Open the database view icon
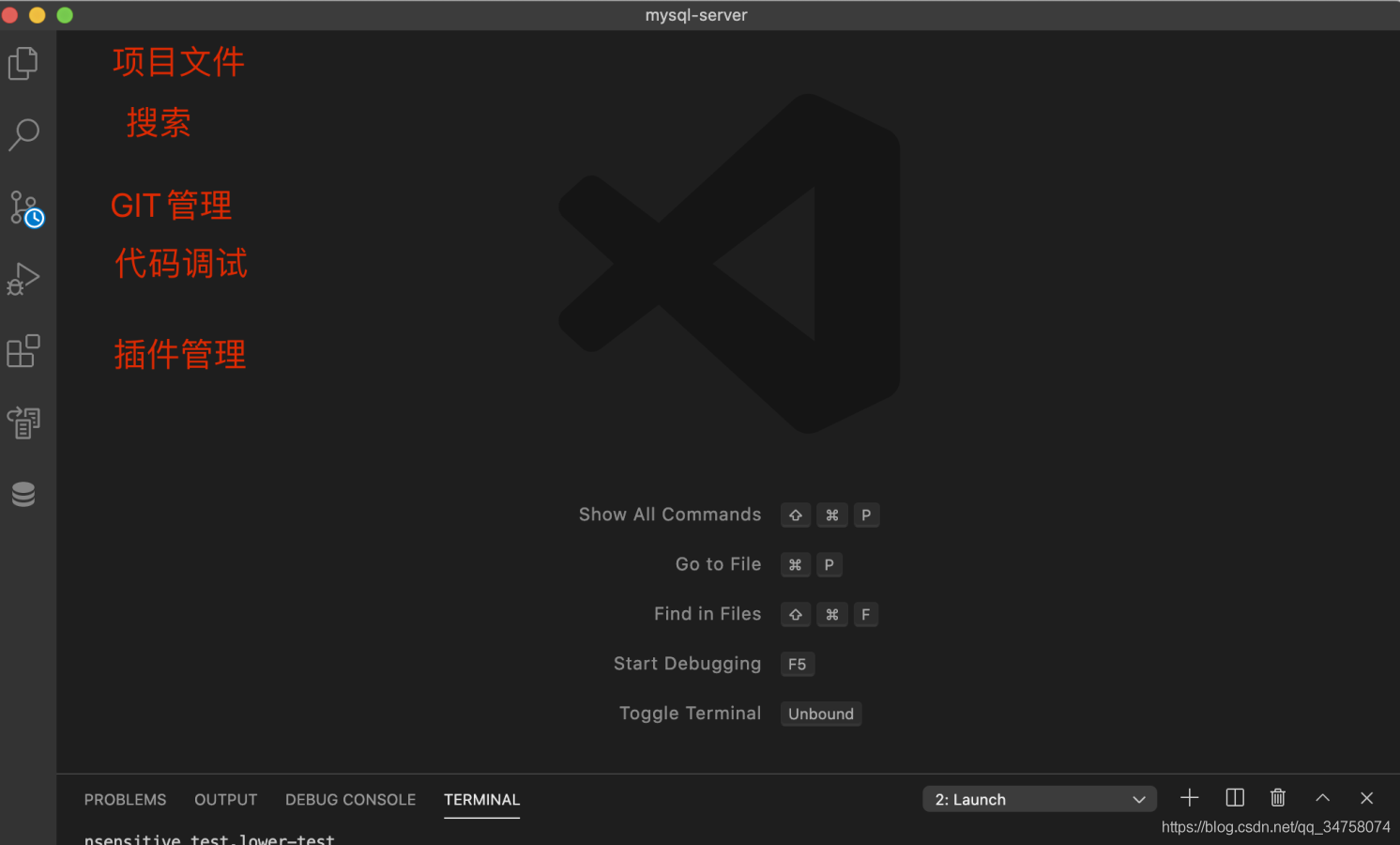The image size is (1400, 845). click(23, 494)
